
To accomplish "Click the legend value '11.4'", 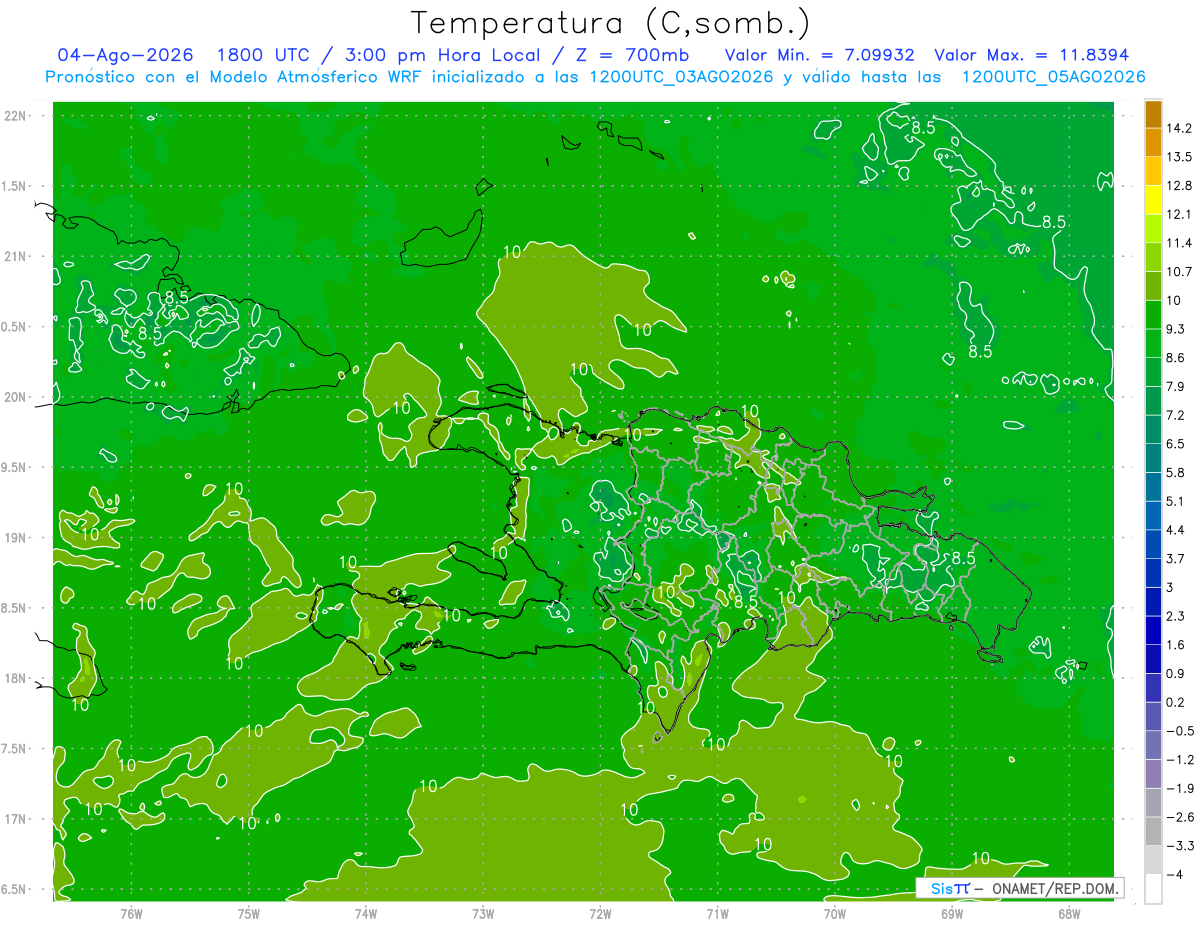I will click(1178, 243).
